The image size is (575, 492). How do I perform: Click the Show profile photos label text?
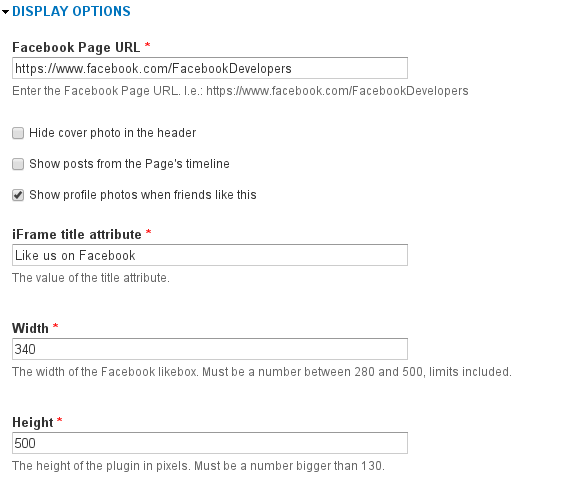143,195
